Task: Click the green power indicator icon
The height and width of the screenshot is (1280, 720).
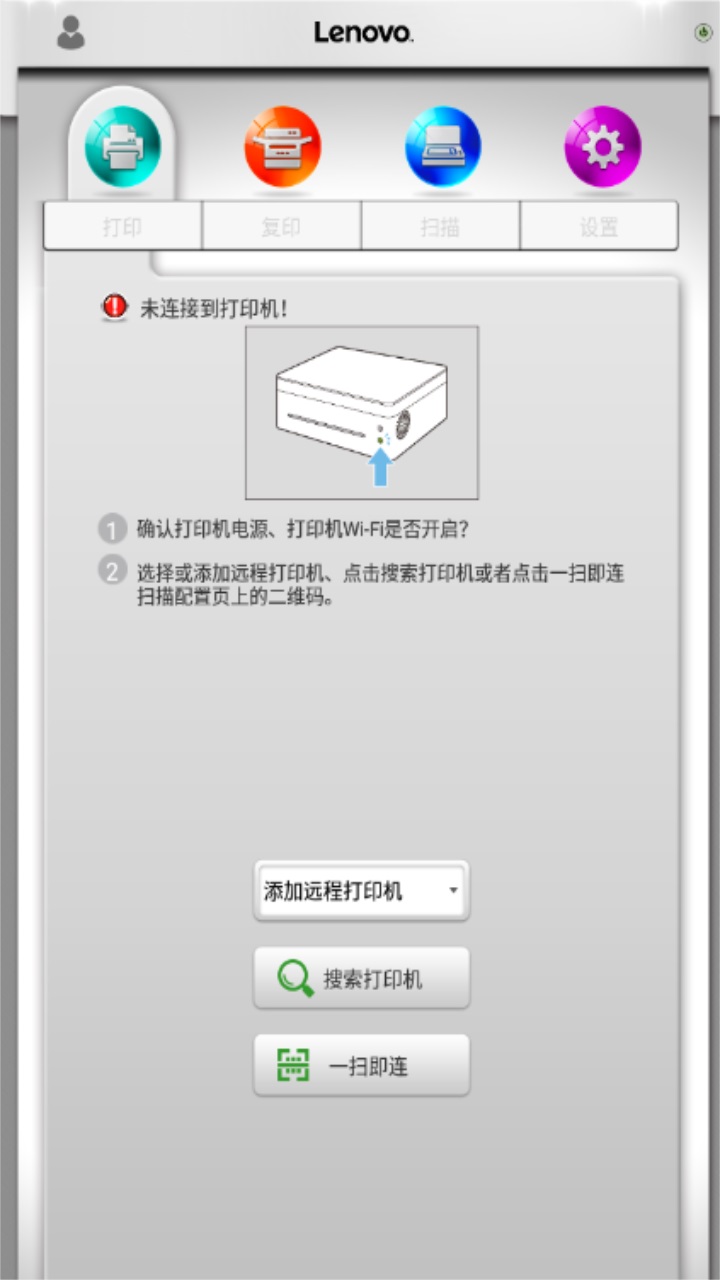Action: [703, 33]
